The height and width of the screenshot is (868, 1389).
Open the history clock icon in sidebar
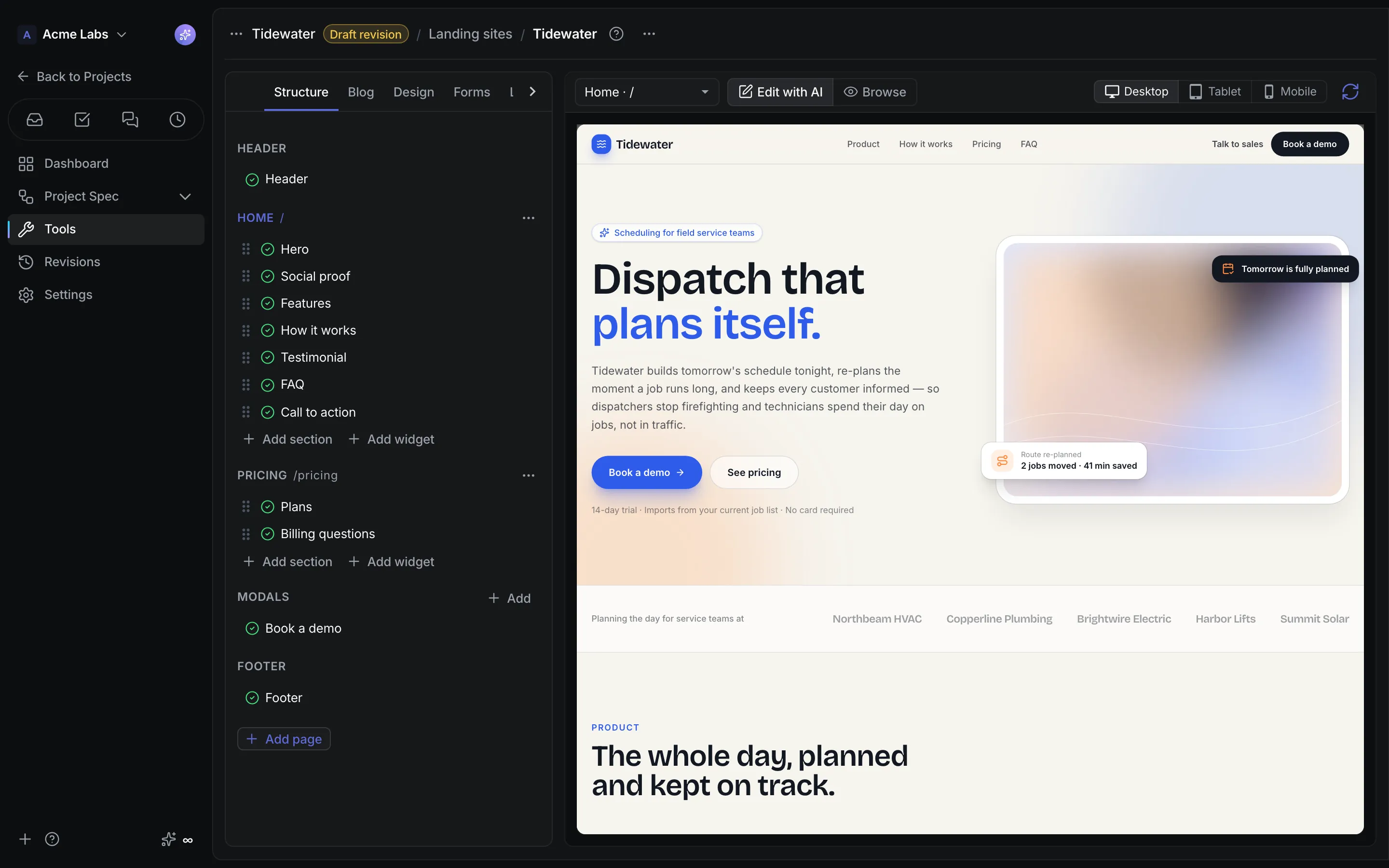point(177,120)
